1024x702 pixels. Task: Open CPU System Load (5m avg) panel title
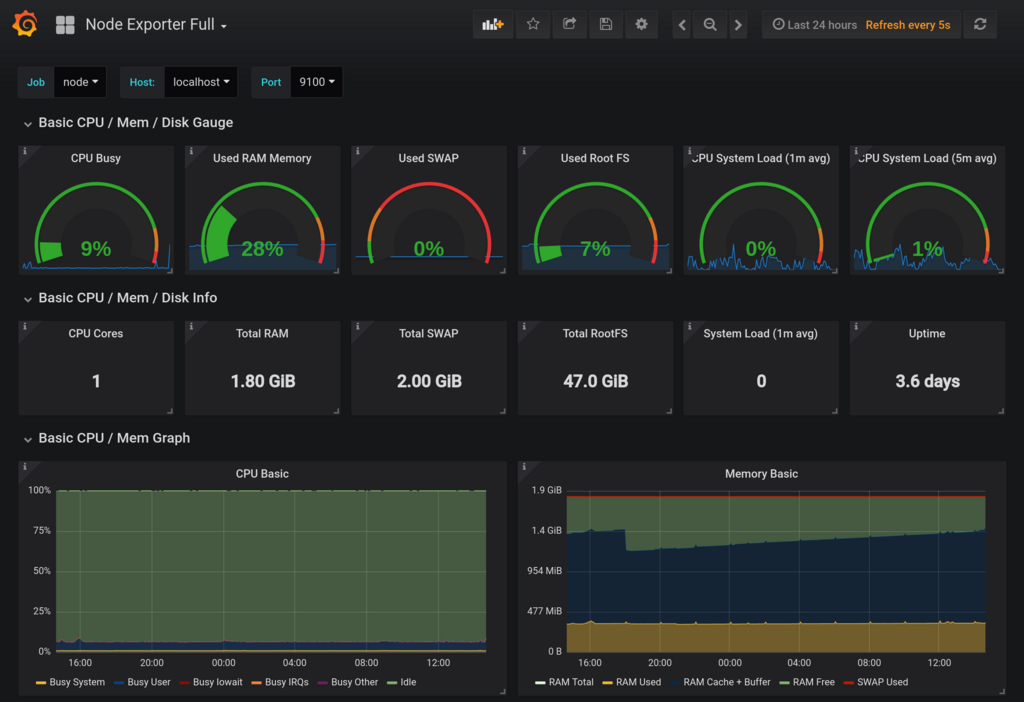point(927,158)
